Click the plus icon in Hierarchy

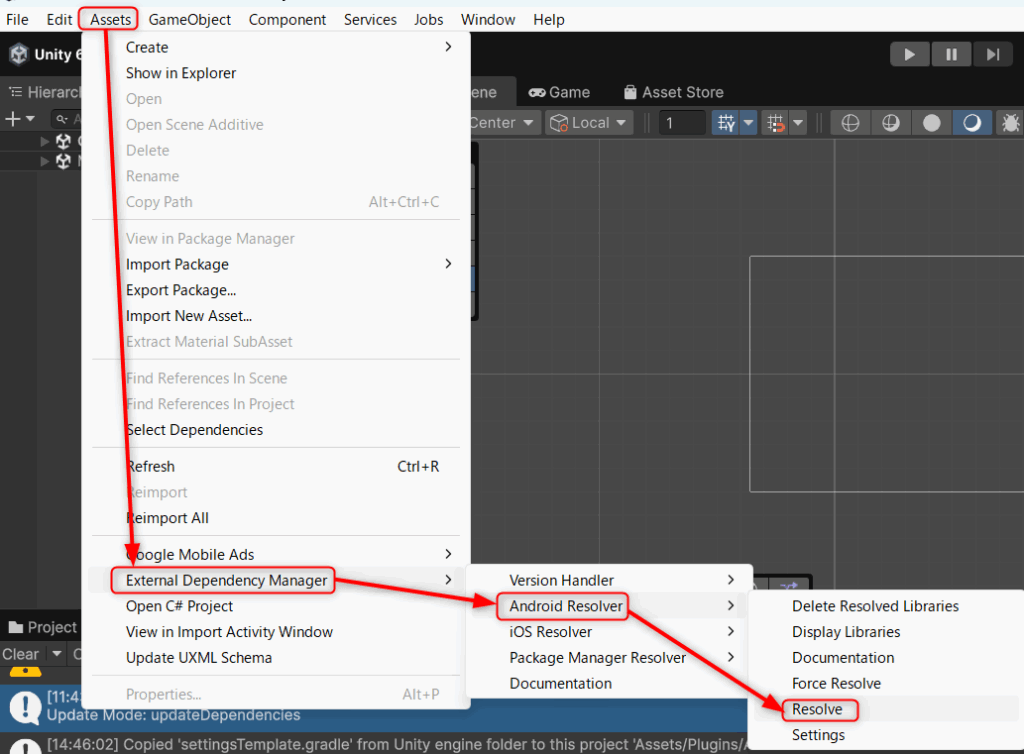coord(12,119)
